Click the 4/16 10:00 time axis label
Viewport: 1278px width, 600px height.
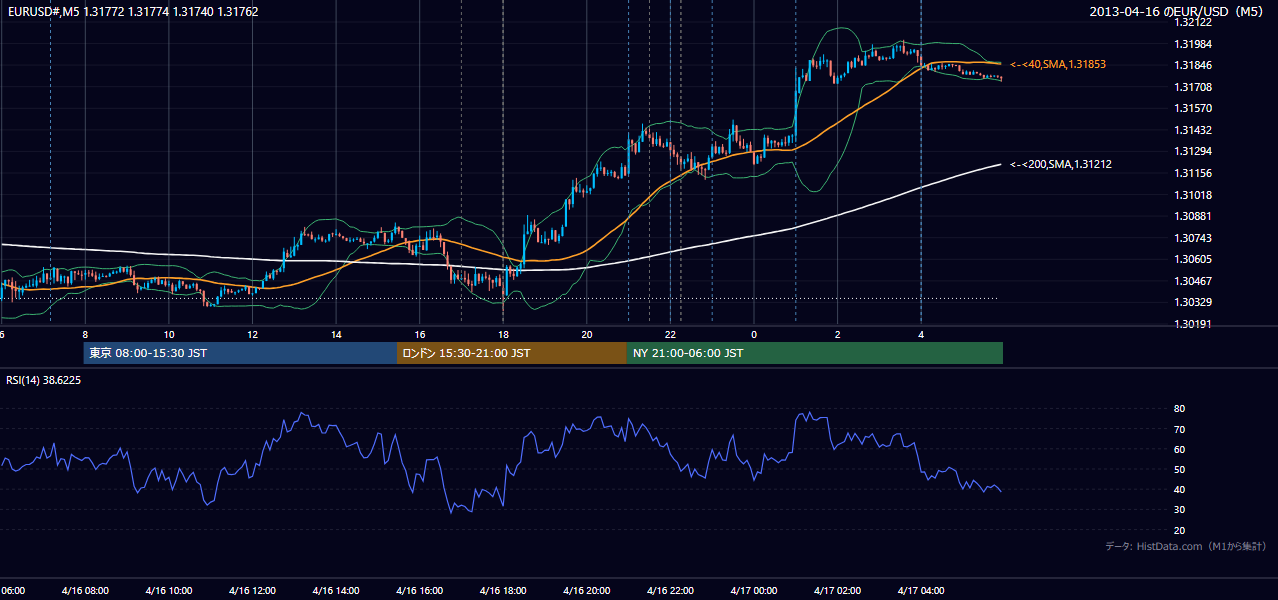(x=169, y=591)
